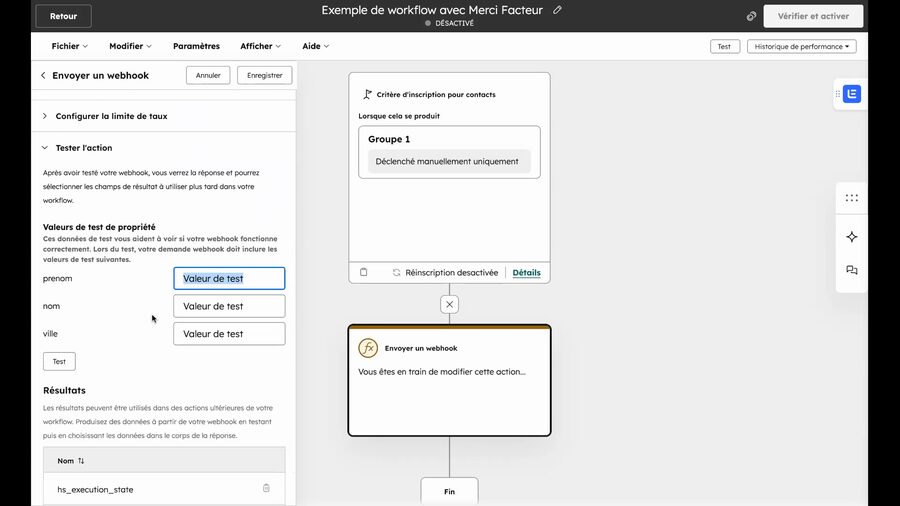The image size is (900, 506).
Task: Click the pencil icon to rename workflow
Action: coord(557,10)
